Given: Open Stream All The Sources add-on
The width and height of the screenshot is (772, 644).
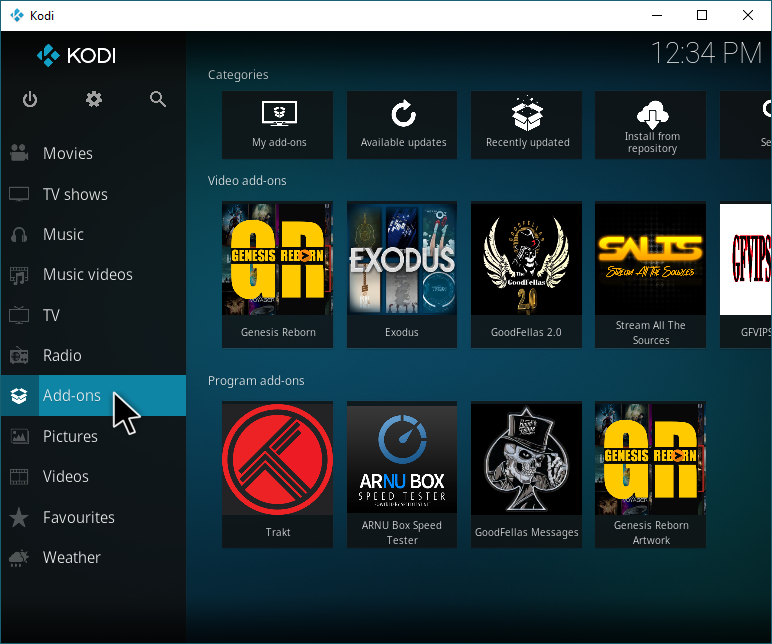Looking at the screenshot, I should (x=650, y=274).
